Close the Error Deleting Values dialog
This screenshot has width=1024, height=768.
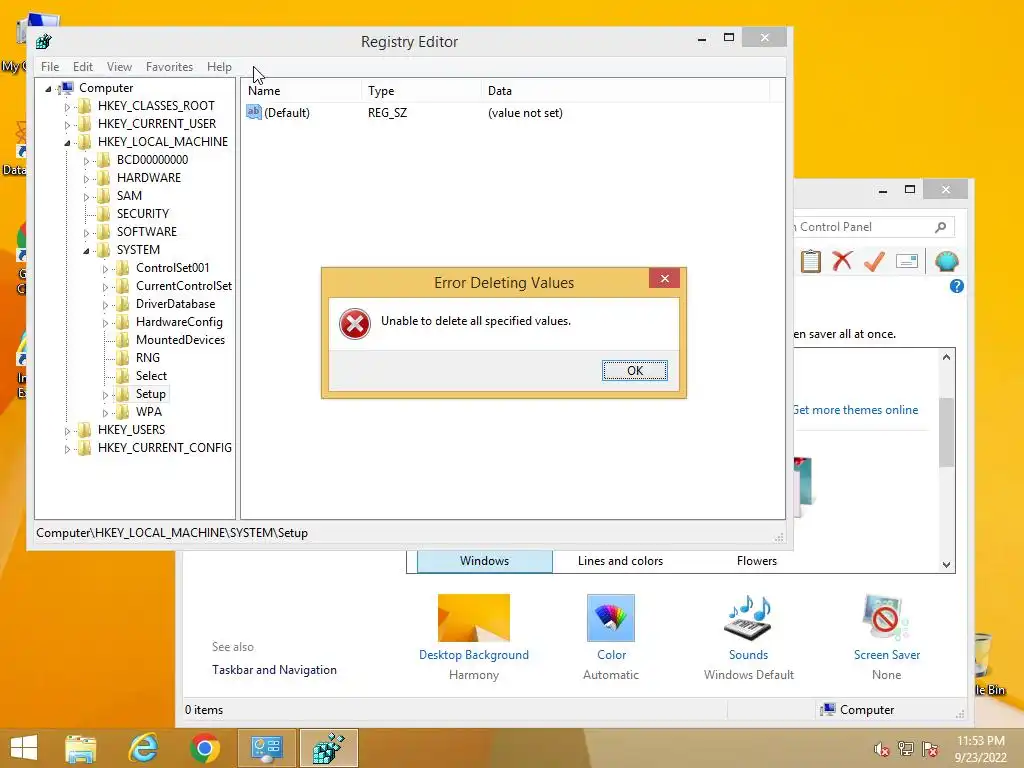(664, 279)
